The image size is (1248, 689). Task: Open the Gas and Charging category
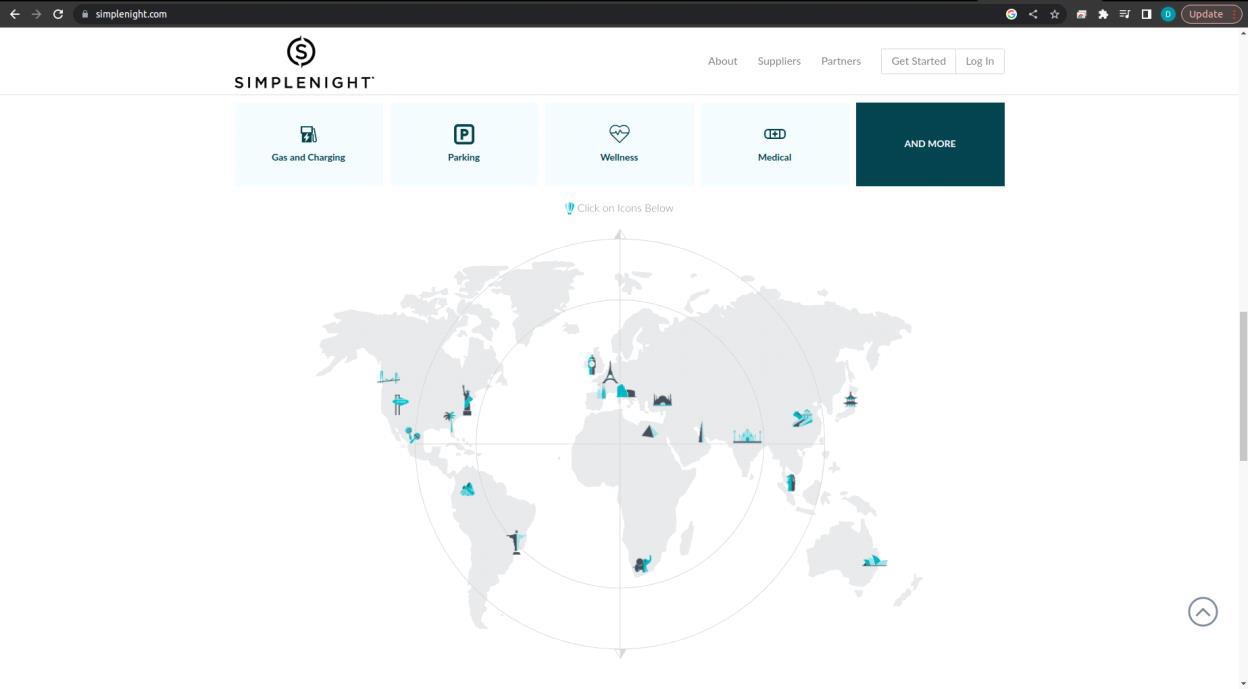click(x=308, y=144)
